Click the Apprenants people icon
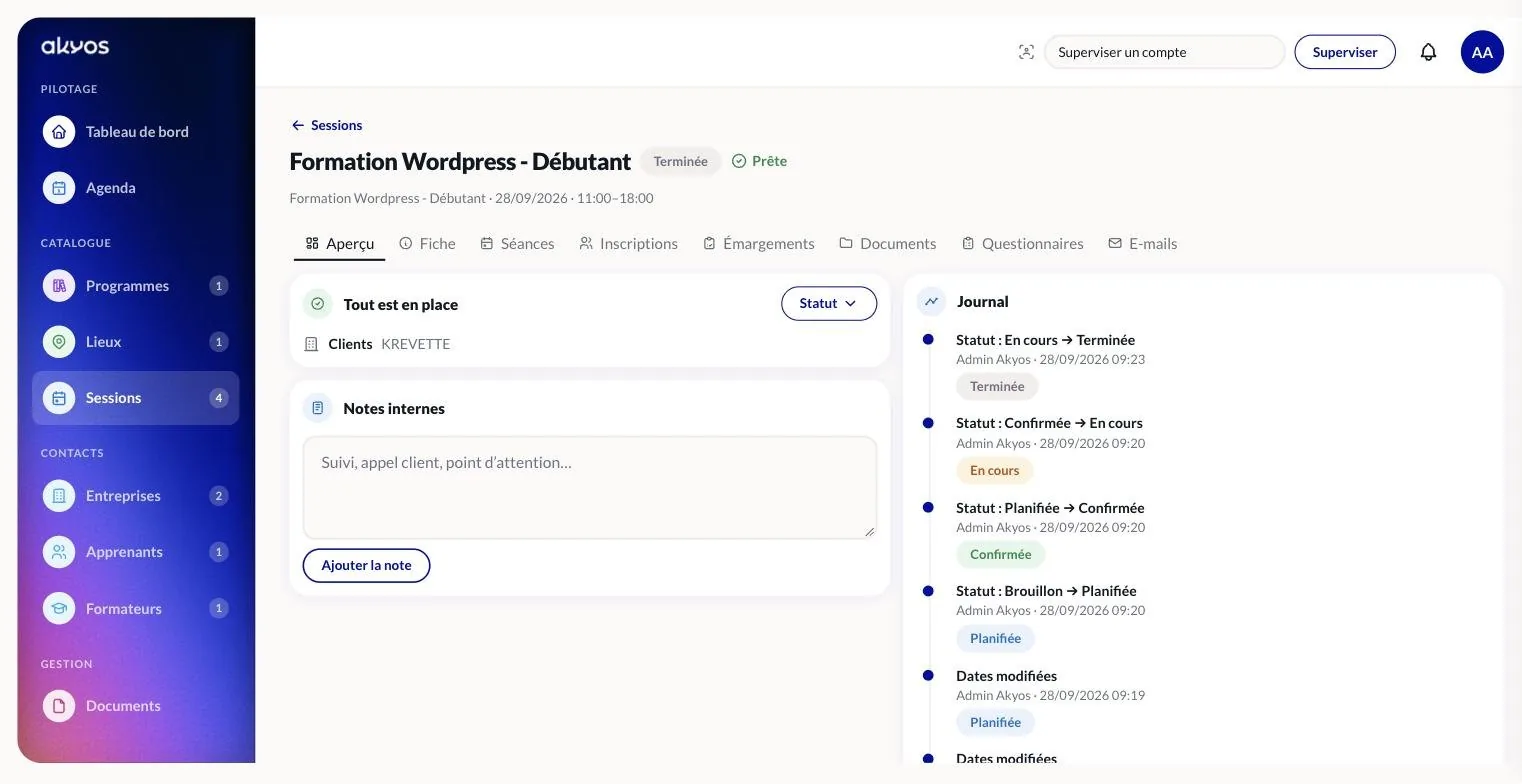 [x=59, y=552]
